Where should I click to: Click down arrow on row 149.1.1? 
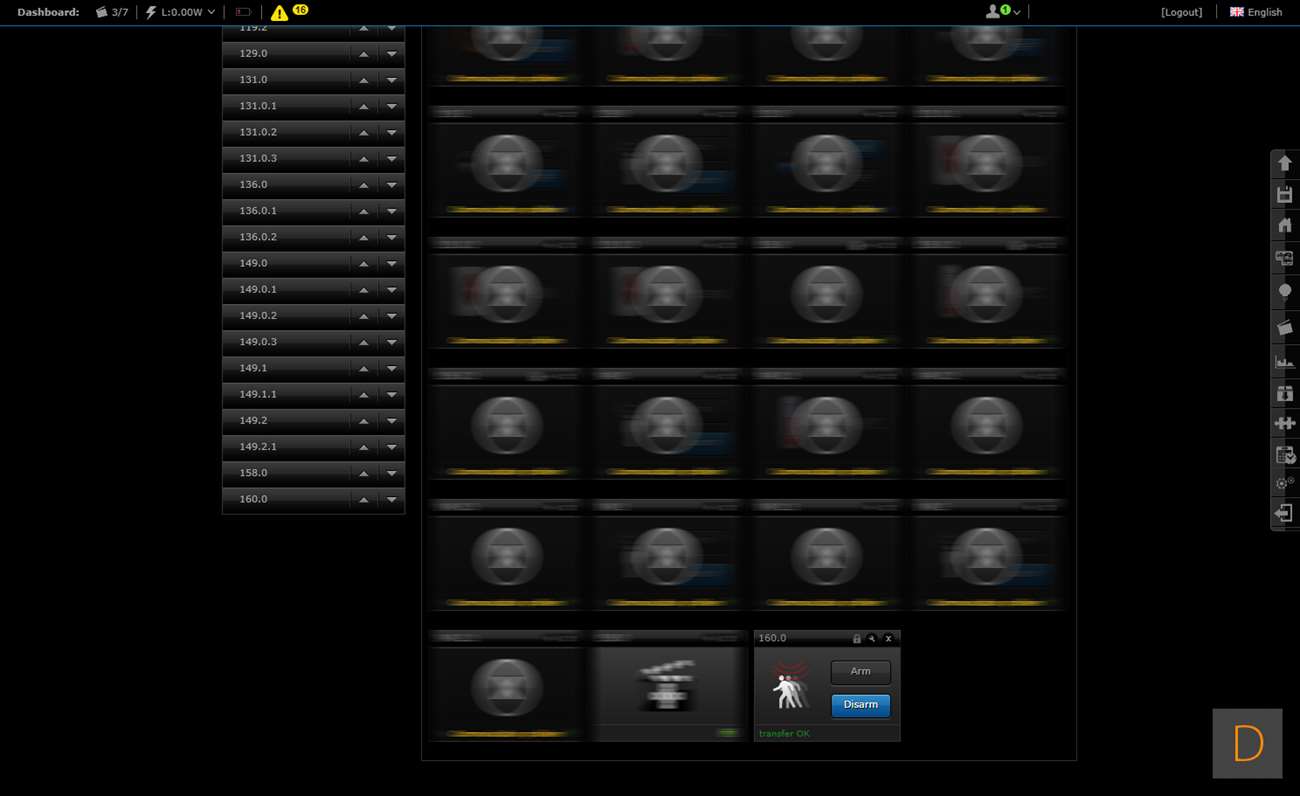[392, 395]
